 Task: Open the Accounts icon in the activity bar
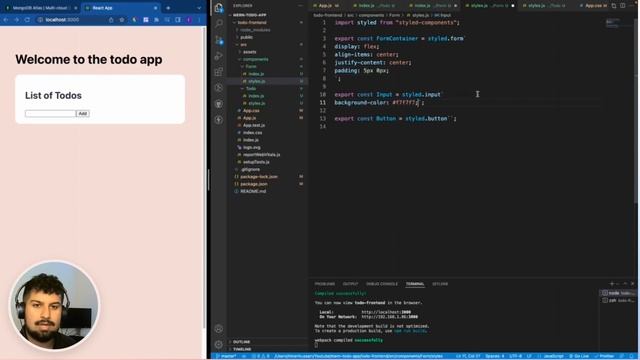point(219,329)
